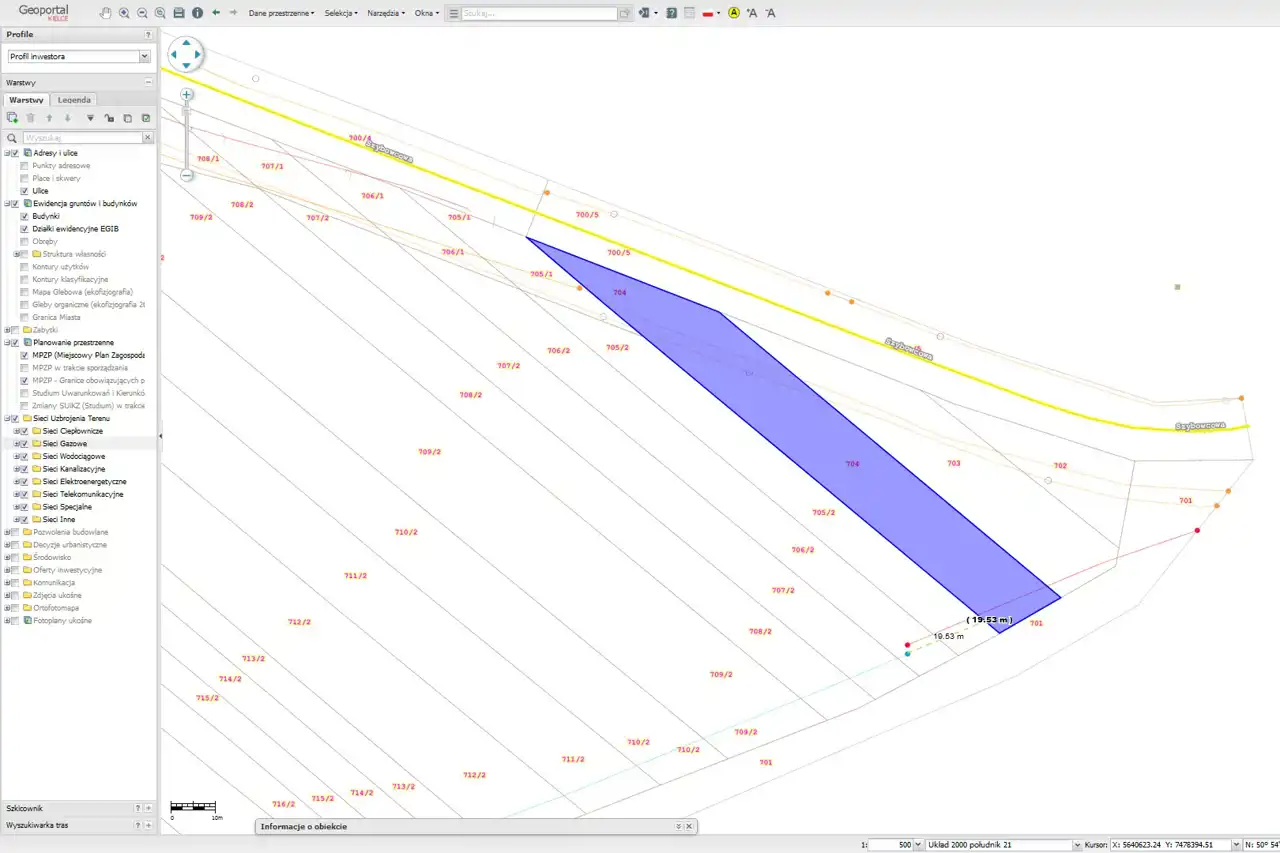Screen dimensions: 1280x853
Task: Click the print map icon
Action: pos(179,13)
